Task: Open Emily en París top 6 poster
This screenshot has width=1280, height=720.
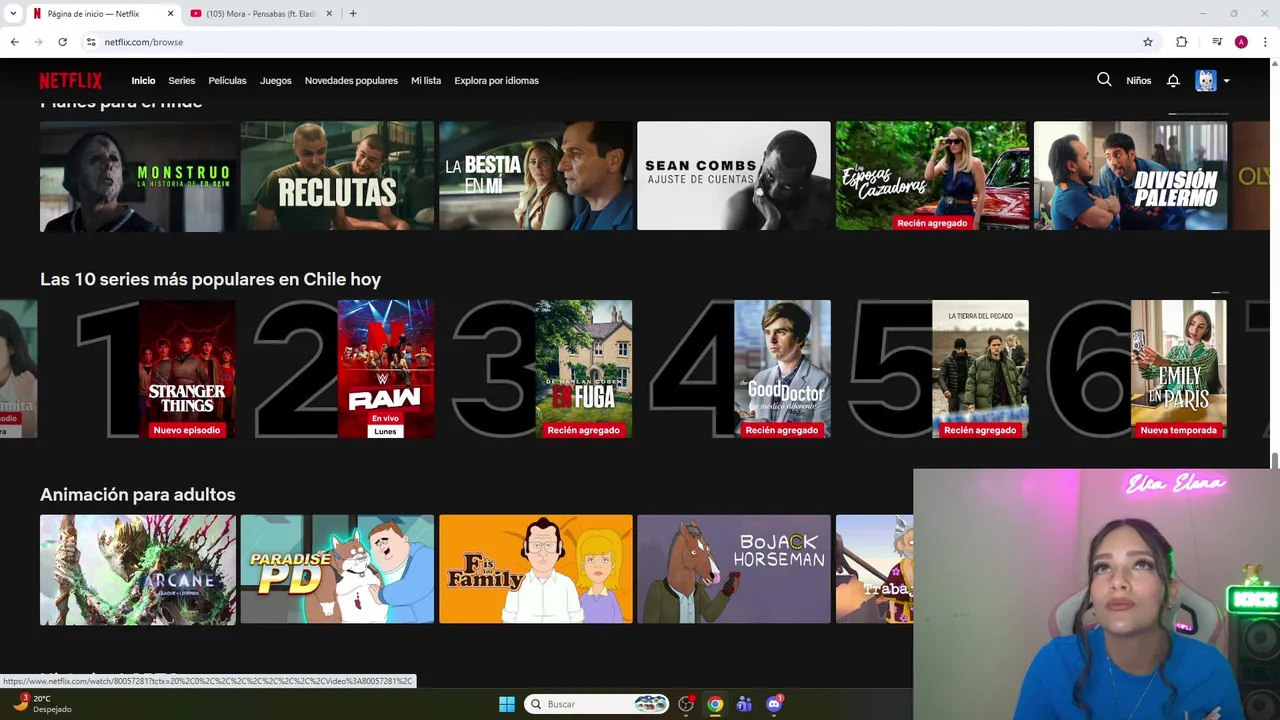Action: 1178,369
